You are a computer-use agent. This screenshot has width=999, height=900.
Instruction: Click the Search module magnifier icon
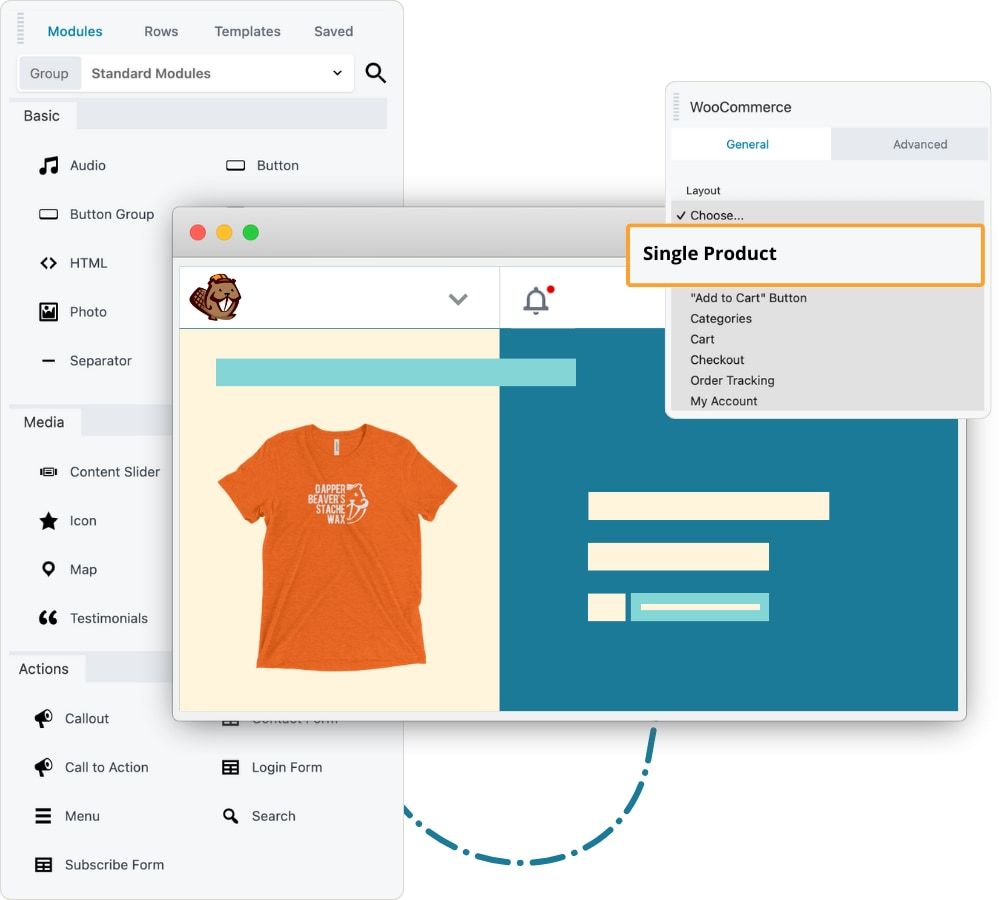click(230, 816)
